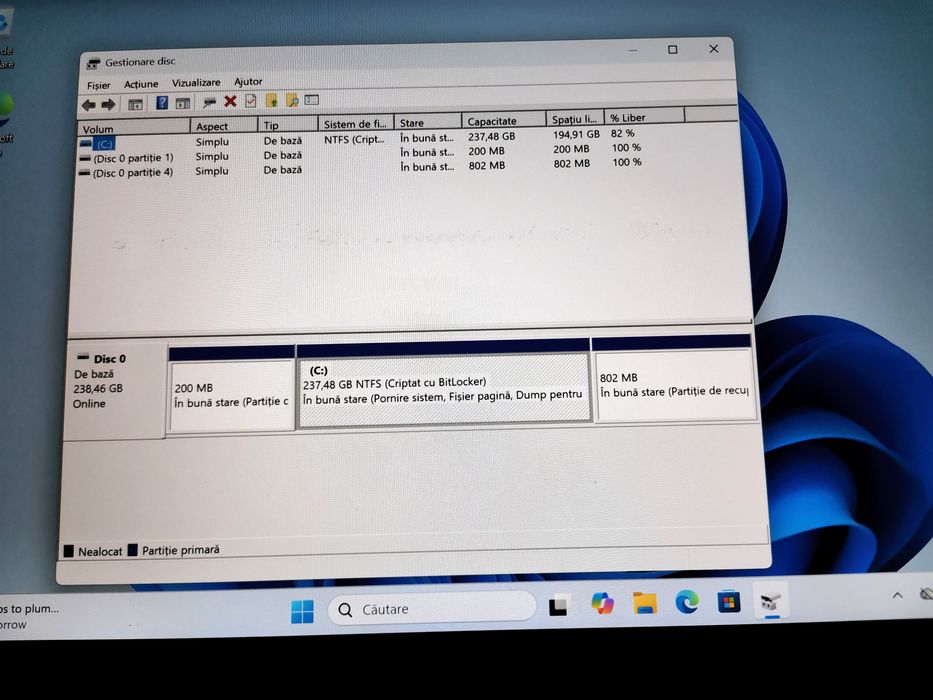Open Task View from the taskbar
933x700 pixels.
[x=559, y=605]
